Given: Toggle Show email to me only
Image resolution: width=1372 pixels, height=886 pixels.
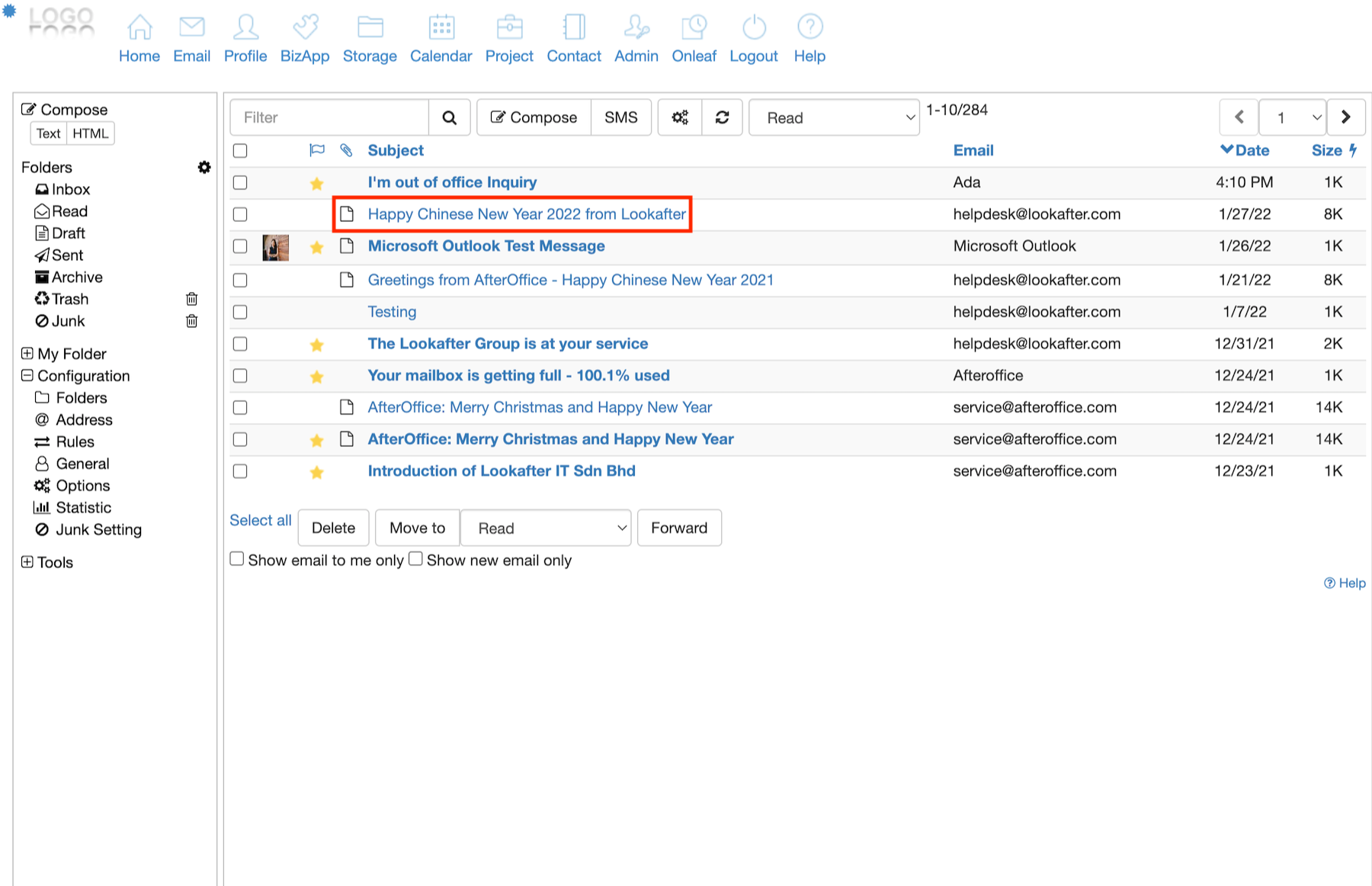Looking at the screenshot, I should pyautogui.click(x=237, y=559).
